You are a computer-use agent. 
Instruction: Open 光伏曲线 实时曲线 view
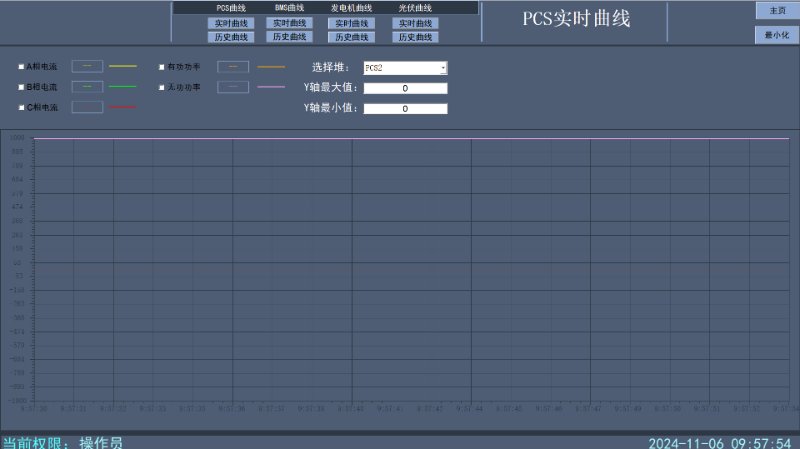coord(415,23)
